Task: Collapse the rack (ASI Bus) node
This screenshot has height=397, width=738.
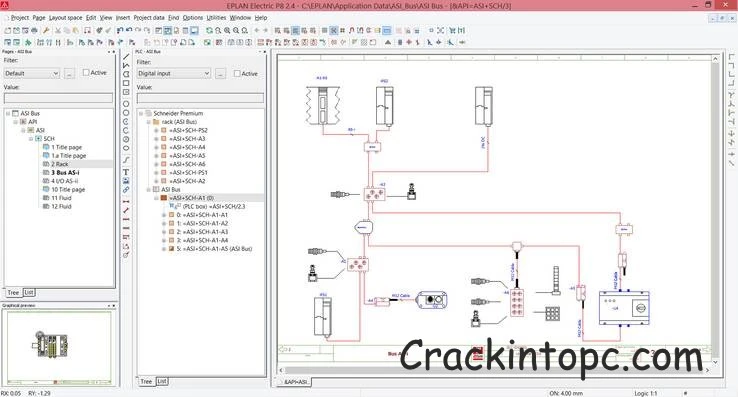Action: click(149, 122)
